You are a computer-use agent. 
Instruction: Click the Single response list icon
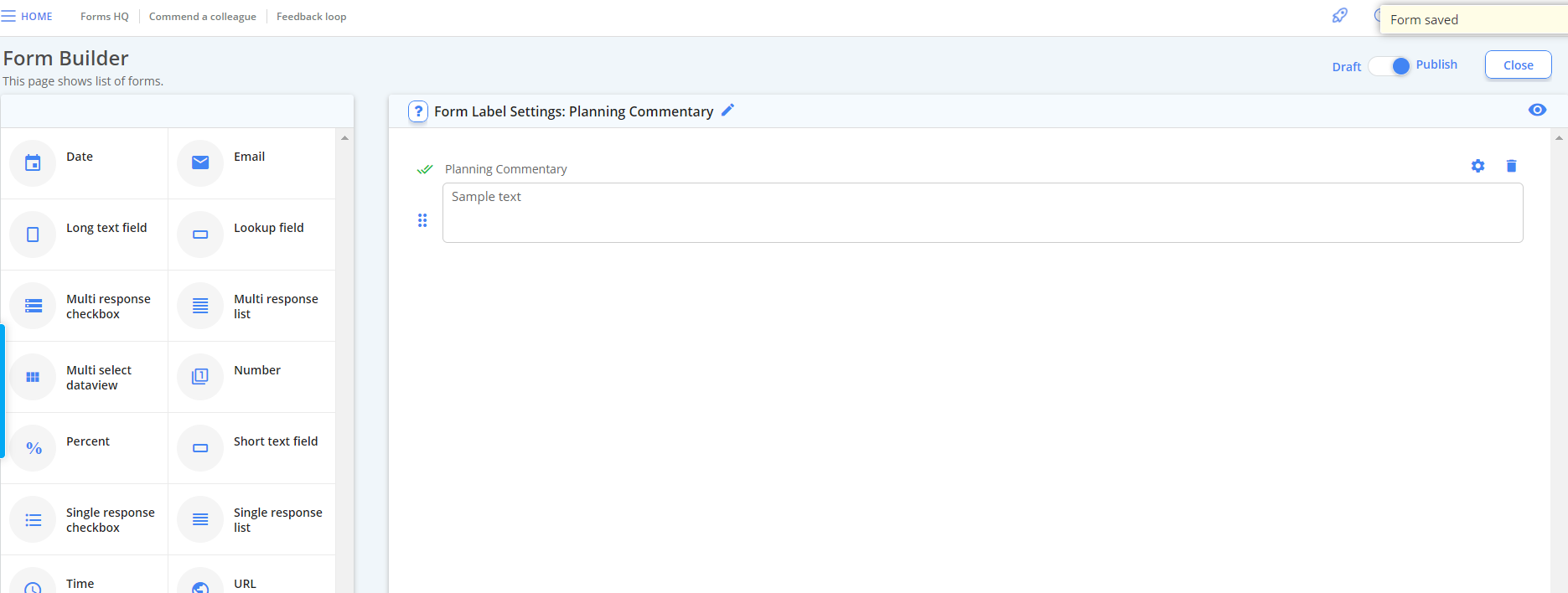(x=200, y=519)
